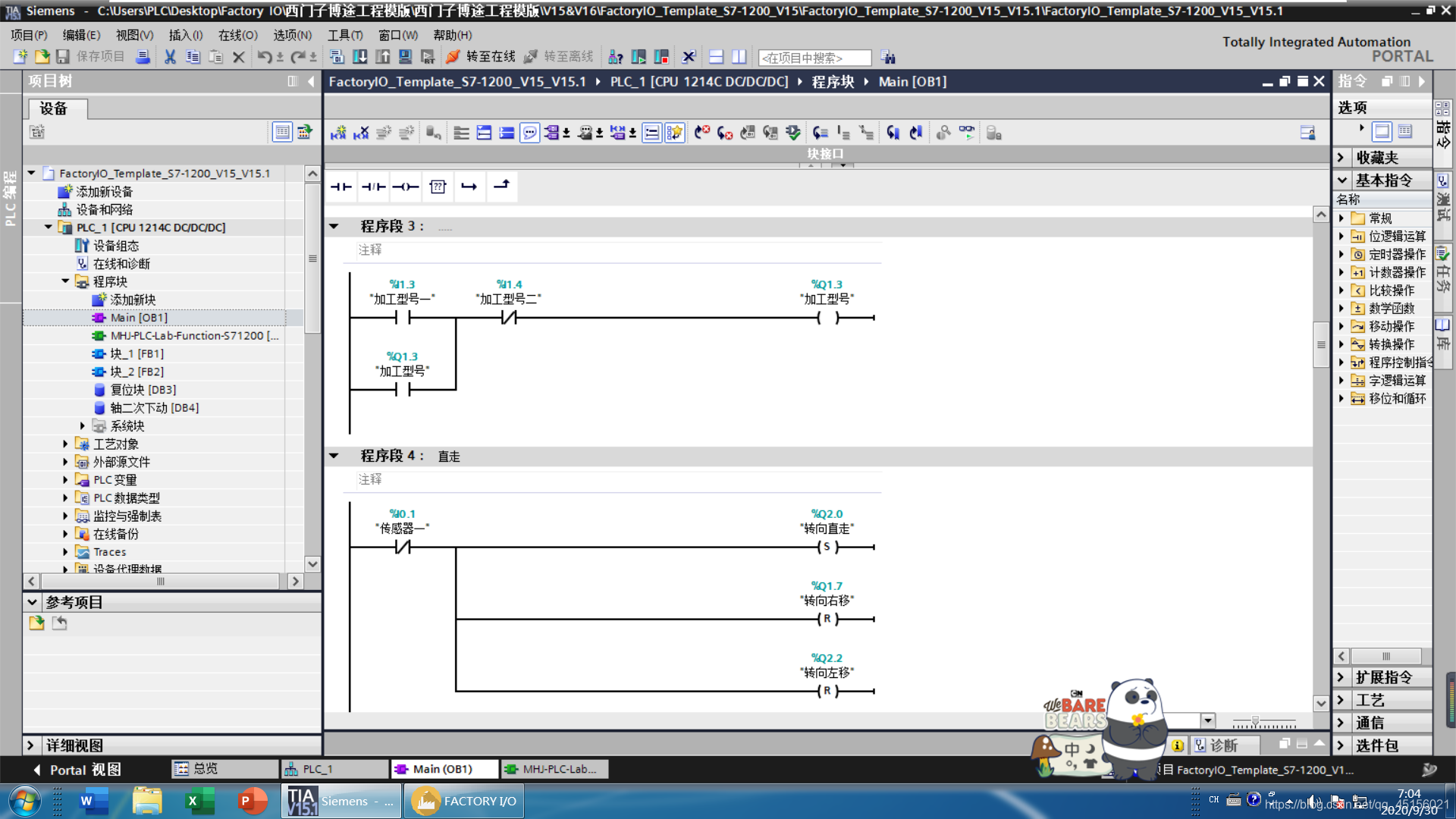Click the insert network icon
Viewport: 1456px width, 819px height.
338,133
